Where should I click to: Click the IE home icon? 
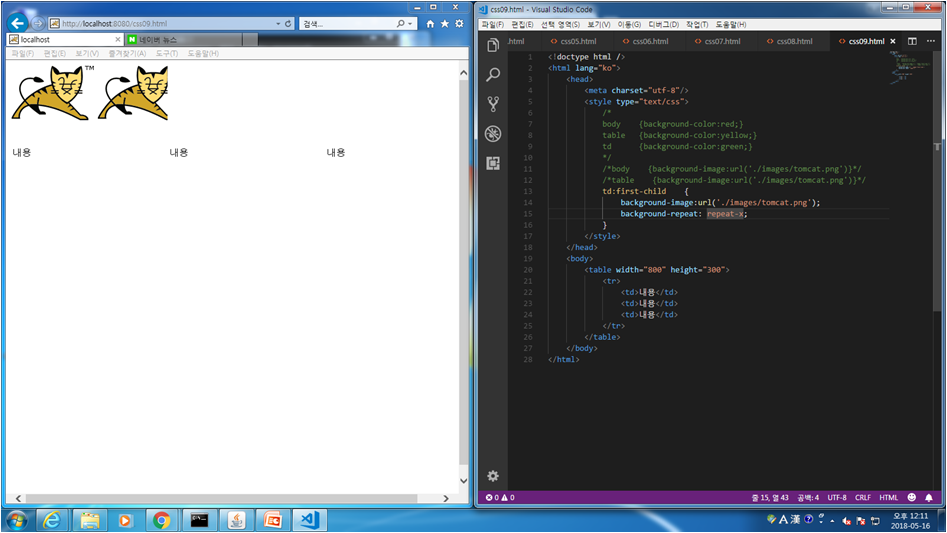(430, 24)
